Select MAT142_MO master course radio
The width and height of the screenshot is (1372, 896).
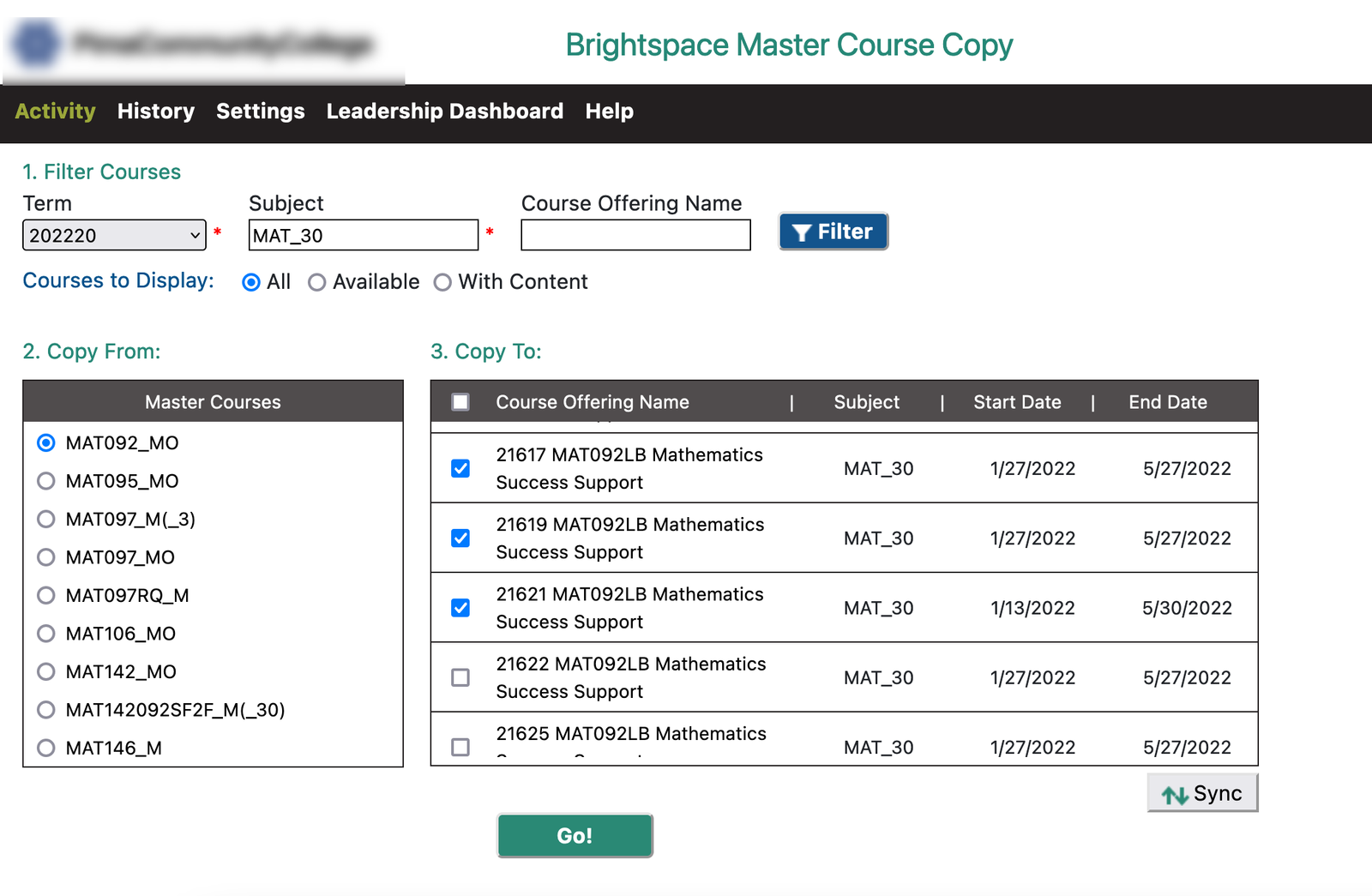click(46, 671)
